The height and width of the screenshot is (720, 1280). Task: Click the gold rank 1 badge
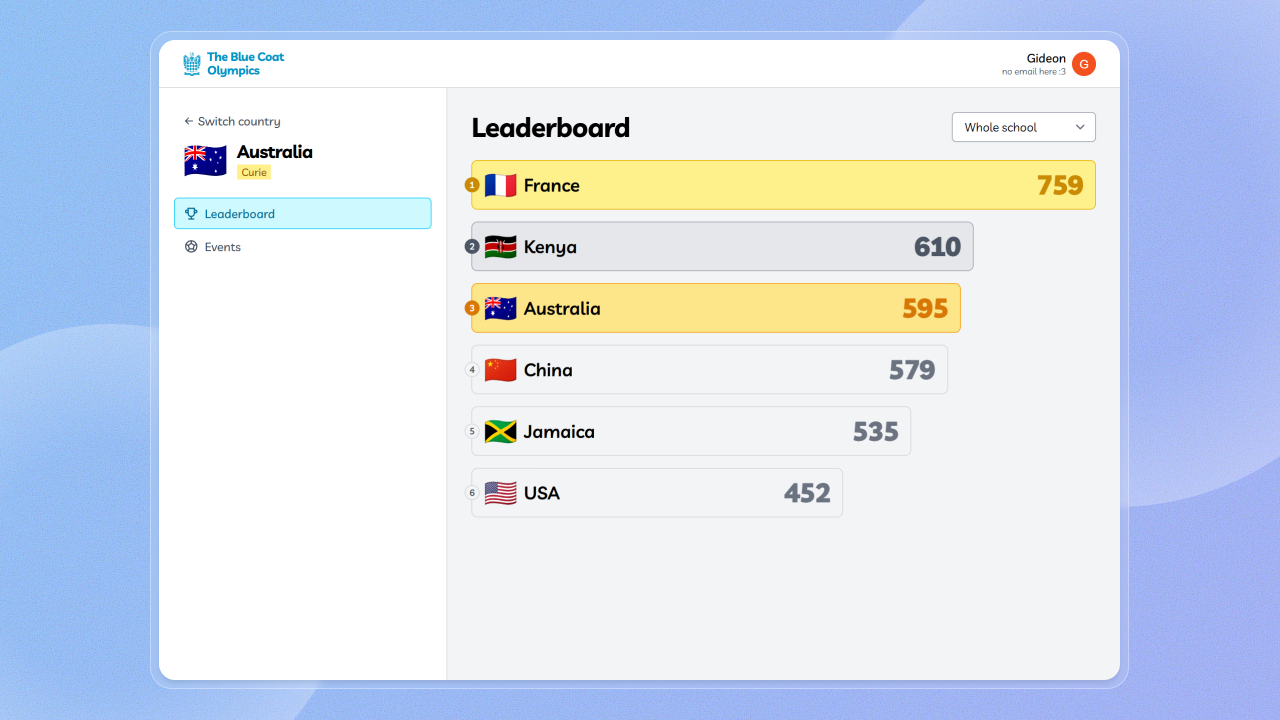(472, 185)
